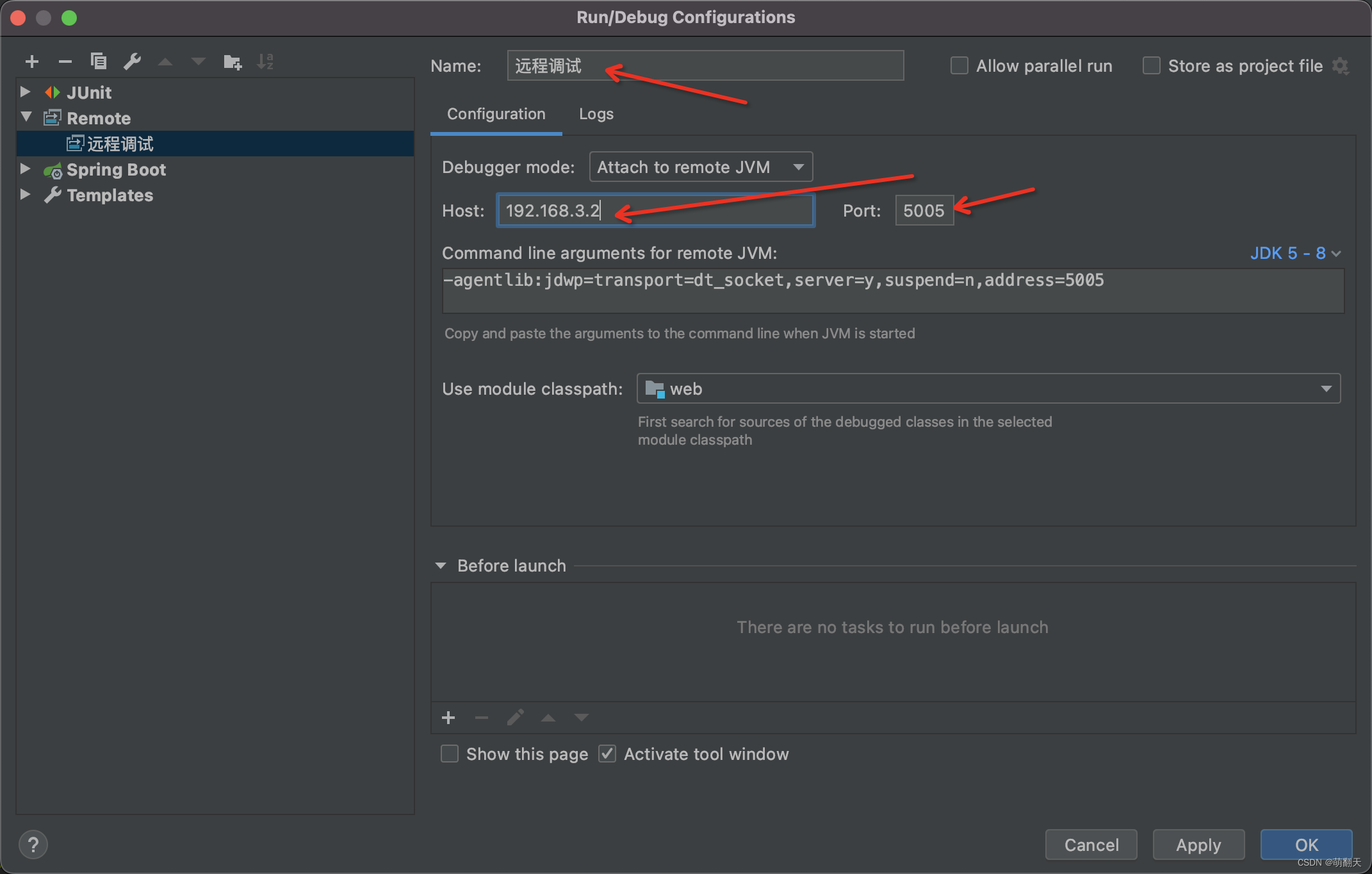Uncheck Activate tool window

pyautogui.click(x=607, y=754)
